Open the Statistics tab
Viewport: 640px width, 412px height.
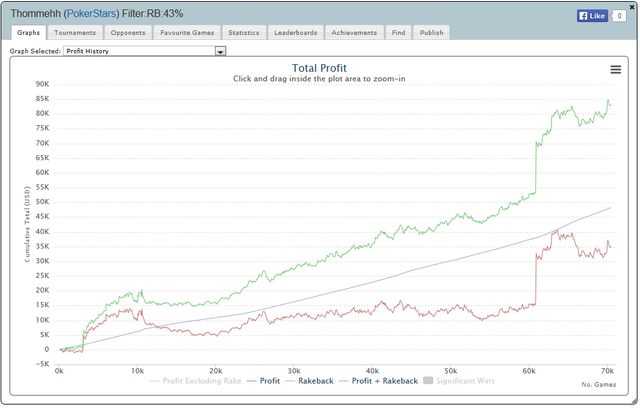(x=244, y=33)
